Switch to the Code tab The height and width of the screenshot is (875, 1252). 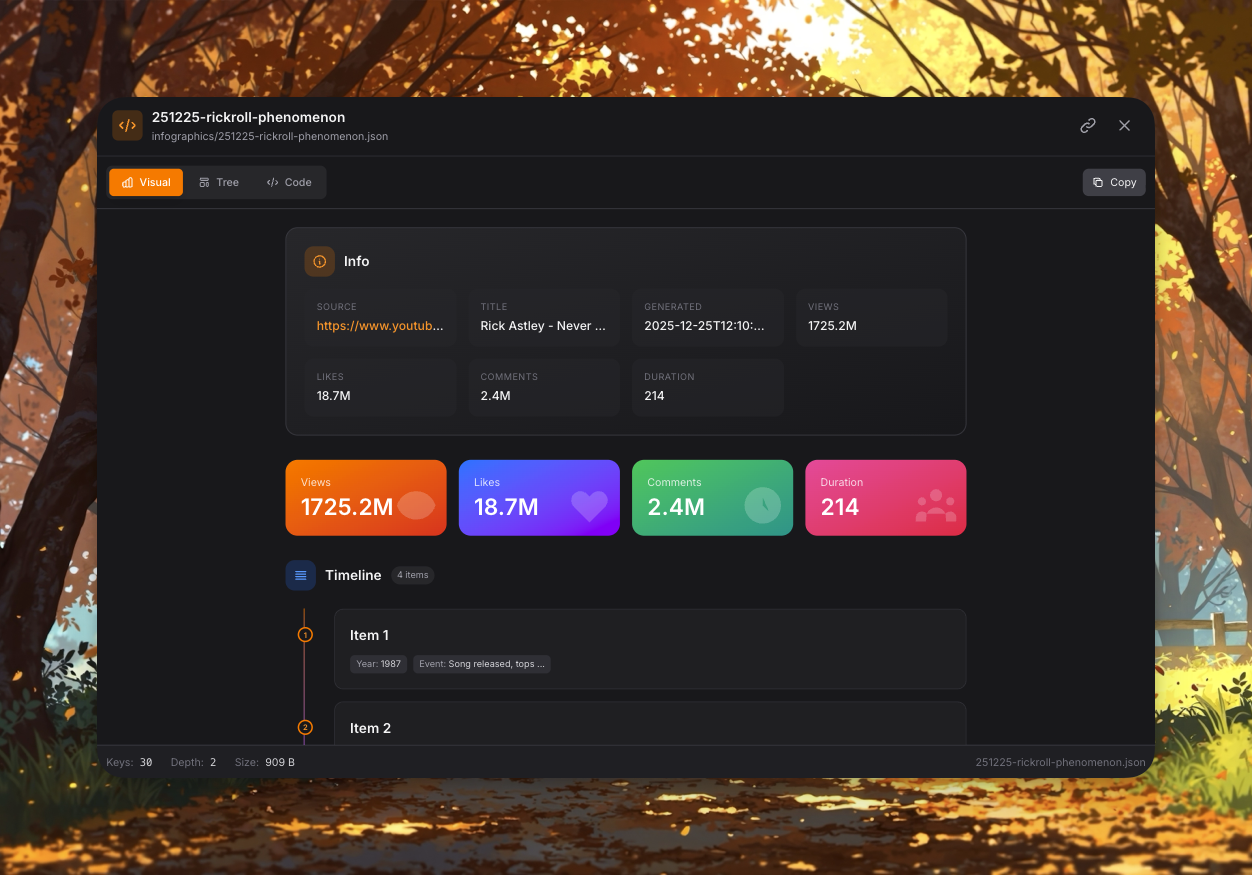(289, 182)
